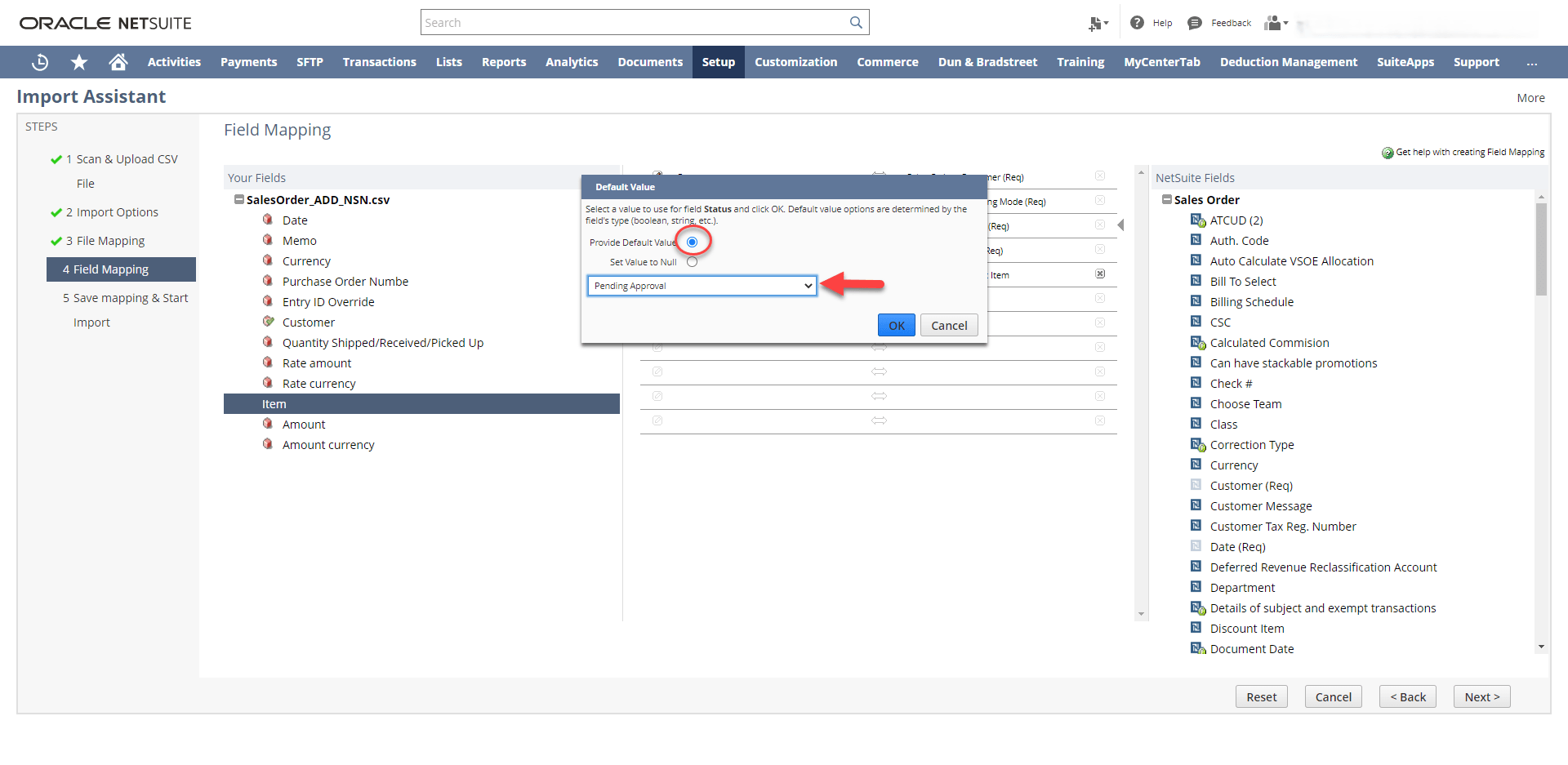Click the Reset button

1261,696
